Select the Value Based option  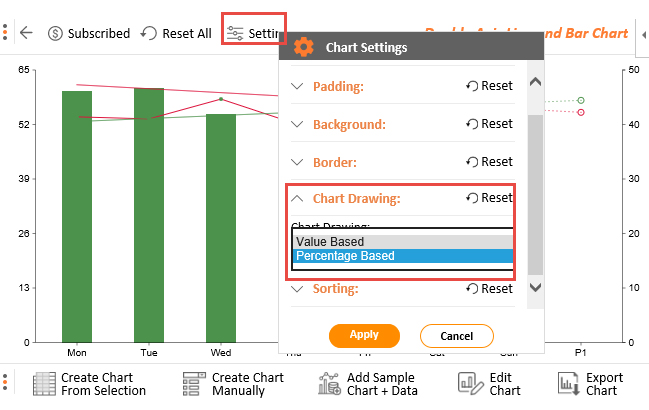[x=403, y=242]
